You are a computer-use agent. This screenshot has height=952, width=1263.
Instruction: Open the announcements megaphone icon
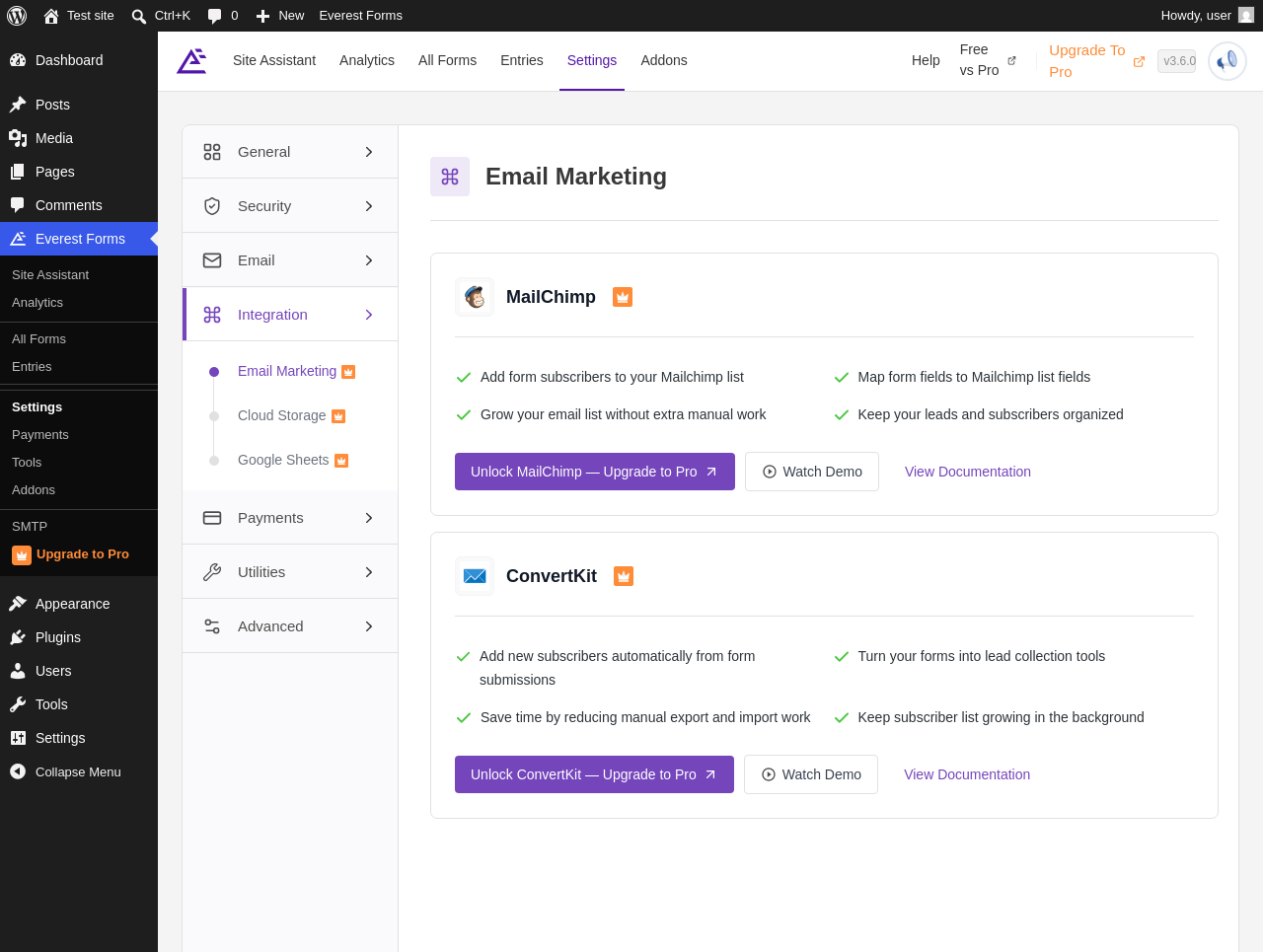pos(1227,61)
